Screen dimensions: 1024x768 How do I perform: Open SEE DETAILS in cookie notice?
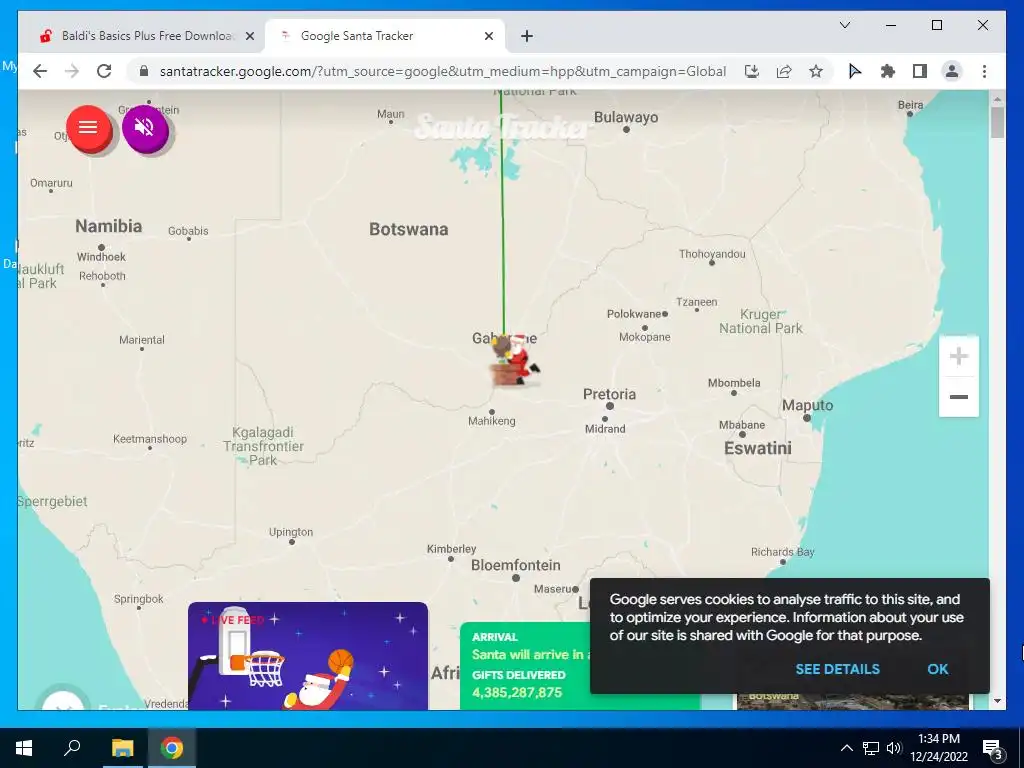(x=837, y=669)
